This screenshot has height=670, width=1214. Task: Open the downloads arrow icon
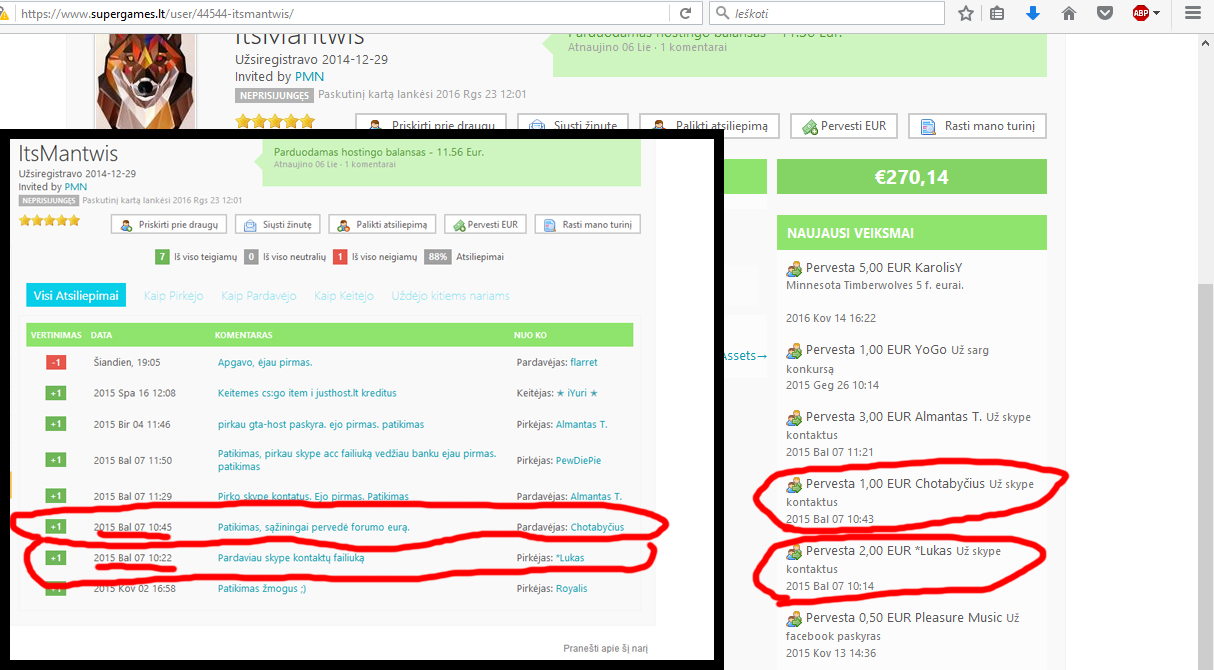click(1033, 14)
